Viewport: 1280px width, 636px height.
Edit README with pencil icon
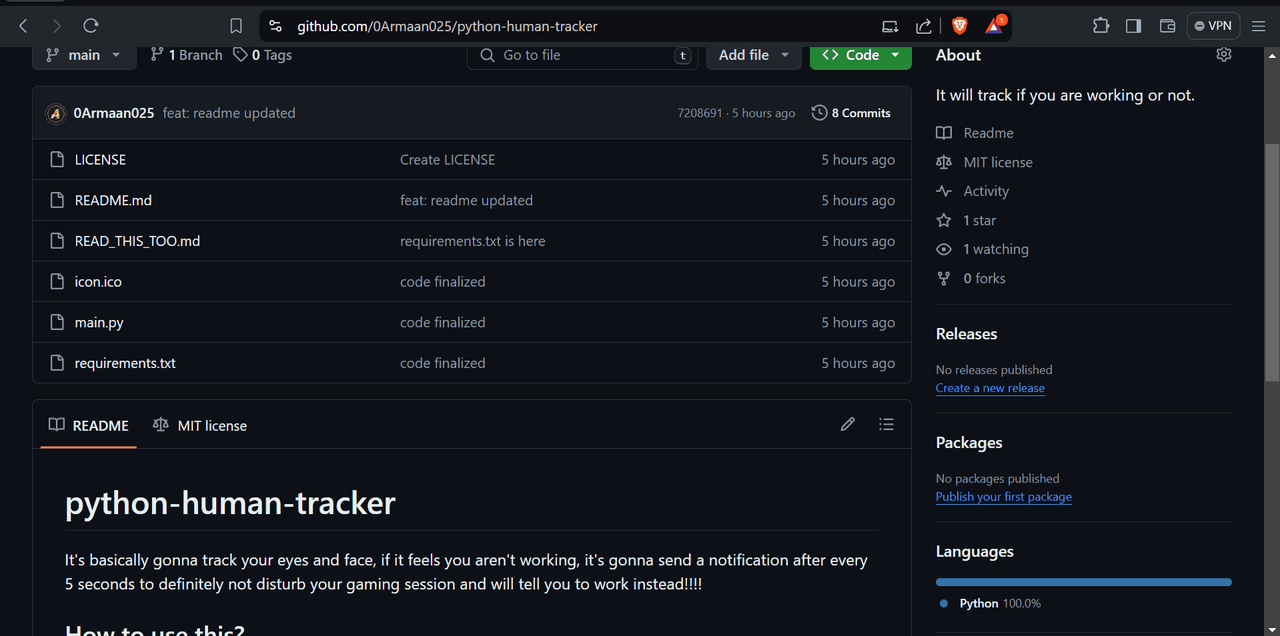click(848, 425)
